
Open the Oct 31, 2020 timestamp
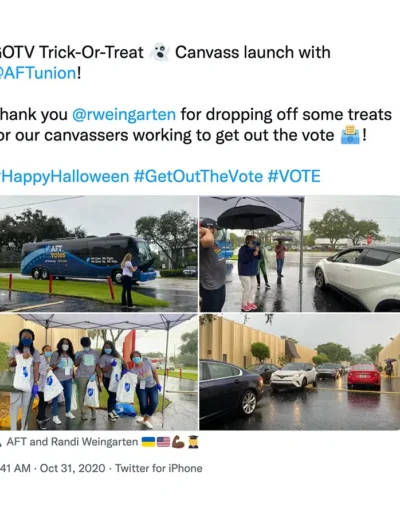click(x=72, y=468)
